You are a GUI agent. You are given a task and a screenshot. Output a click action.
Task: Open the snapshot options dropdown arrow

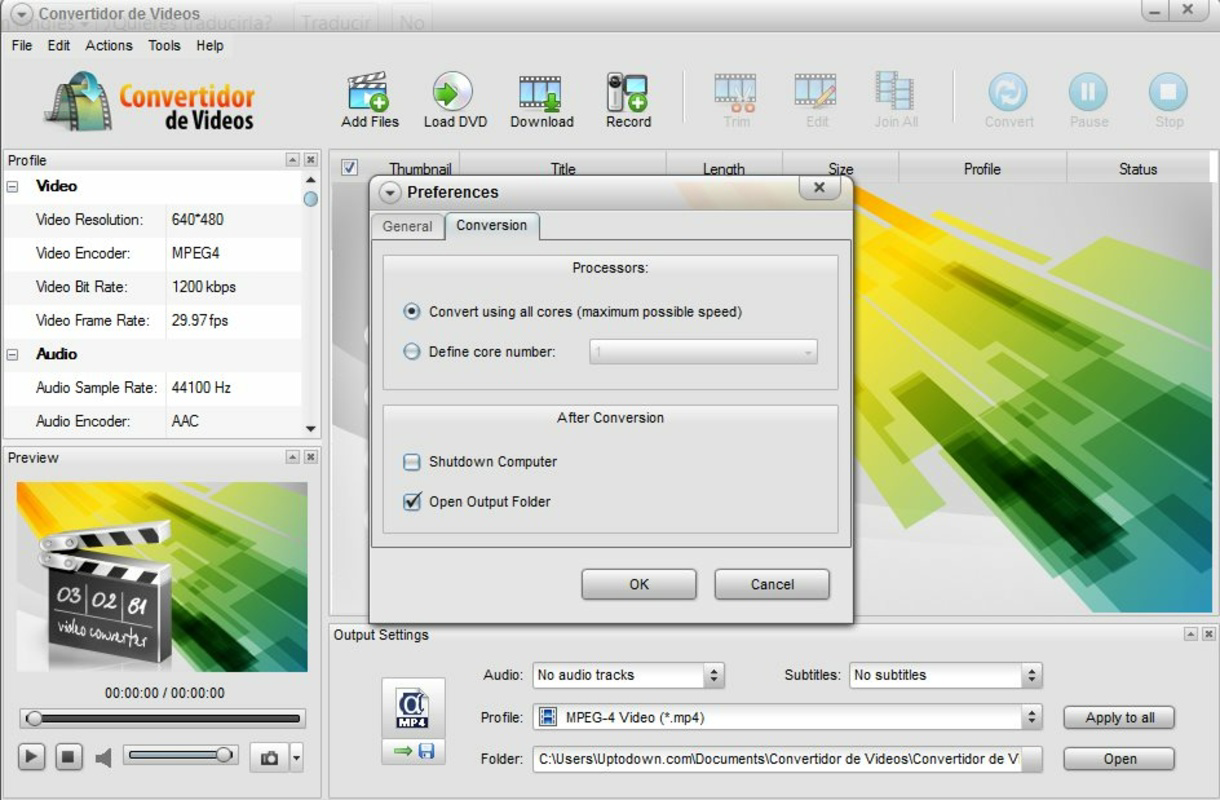tap(296, 758)
